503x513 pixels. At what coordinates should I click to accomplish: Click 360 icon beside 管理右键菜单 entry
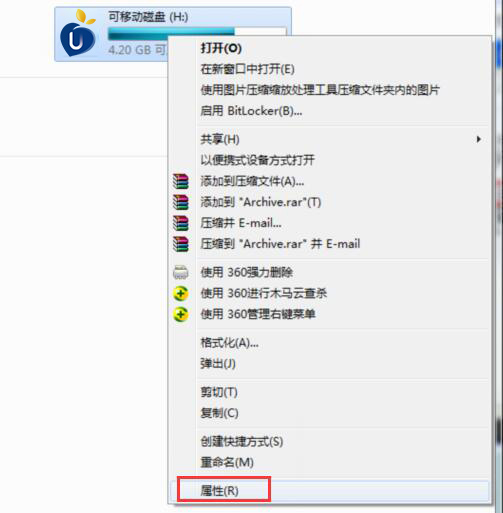click(181, 314)
